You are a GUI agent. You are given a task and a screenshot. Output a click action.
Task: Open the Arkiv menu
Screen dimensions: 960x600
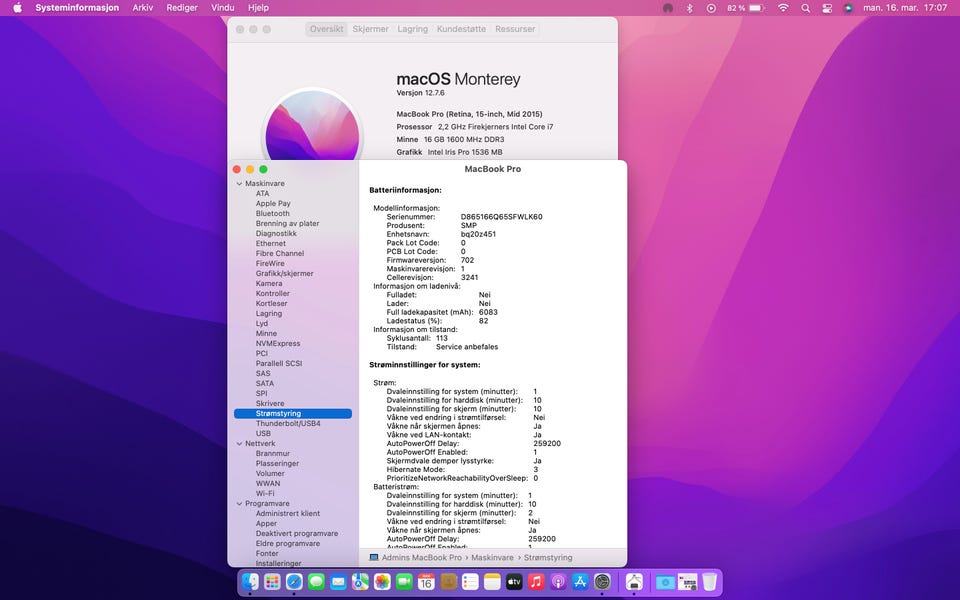pos(143,7)
